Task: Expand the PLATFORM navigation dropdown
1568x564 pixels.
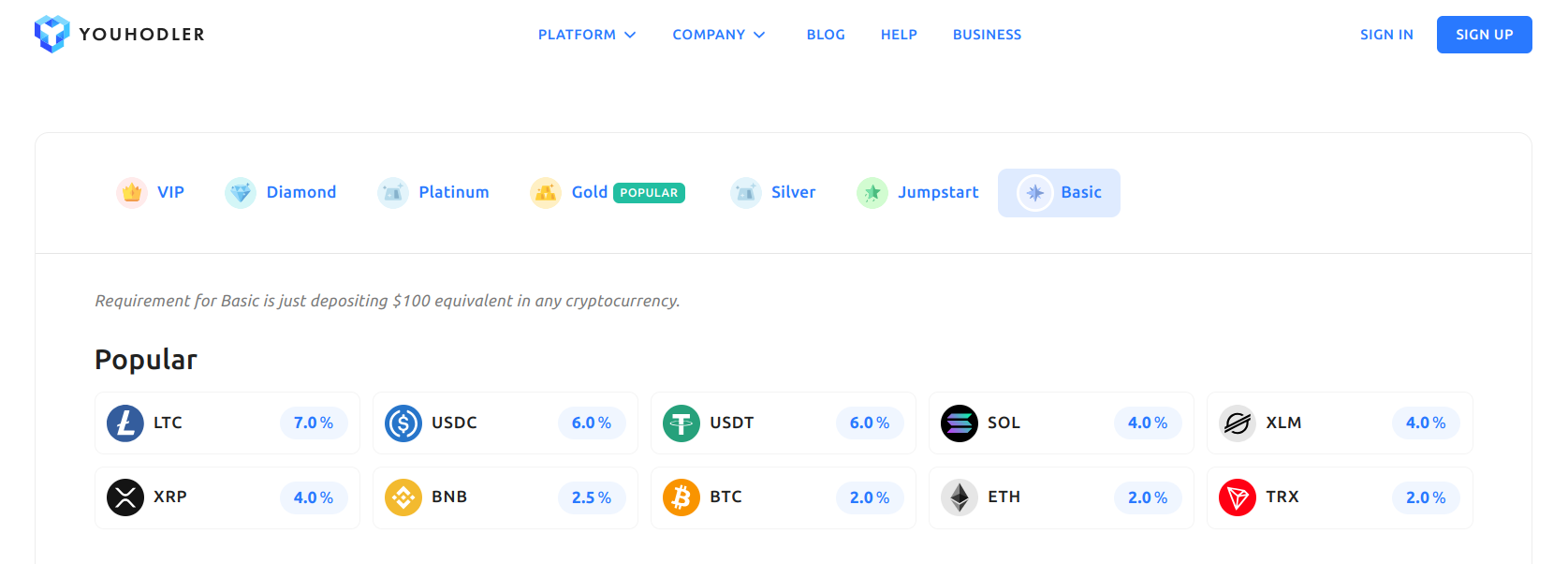Action: point(586,34)
